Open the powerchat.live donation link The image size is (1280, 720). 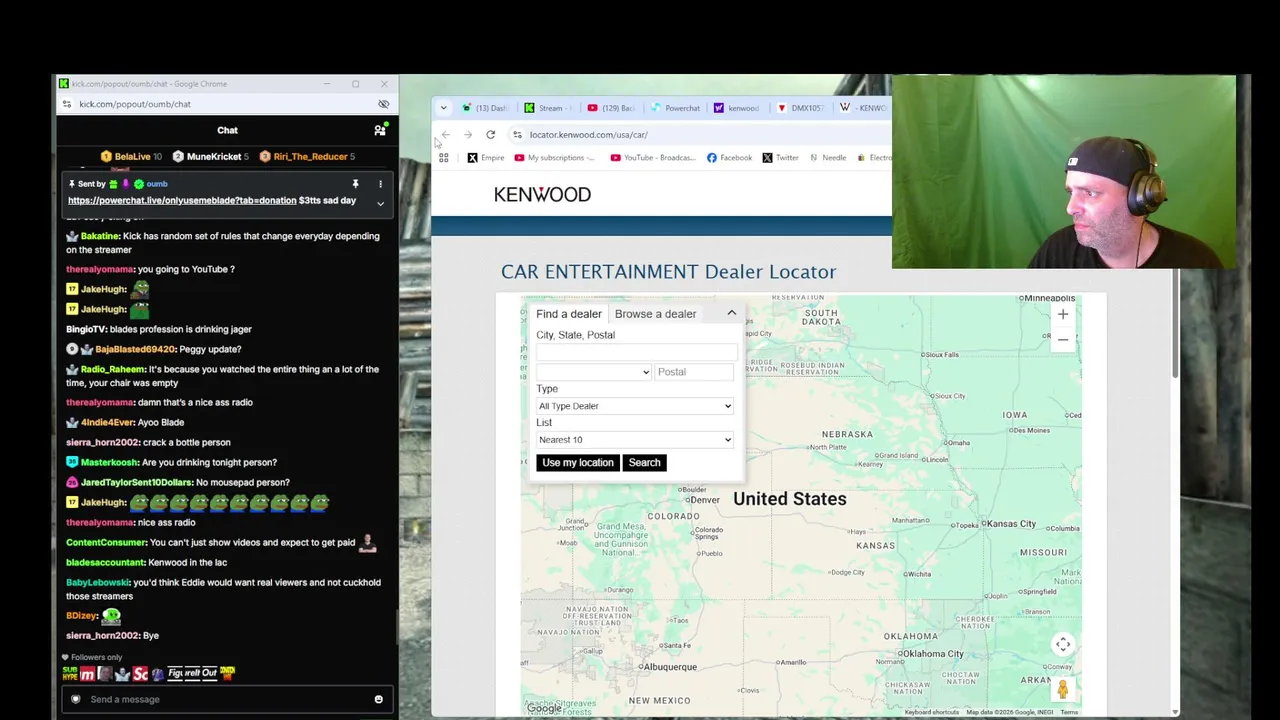pyautogui.click(x=182, y=200)
